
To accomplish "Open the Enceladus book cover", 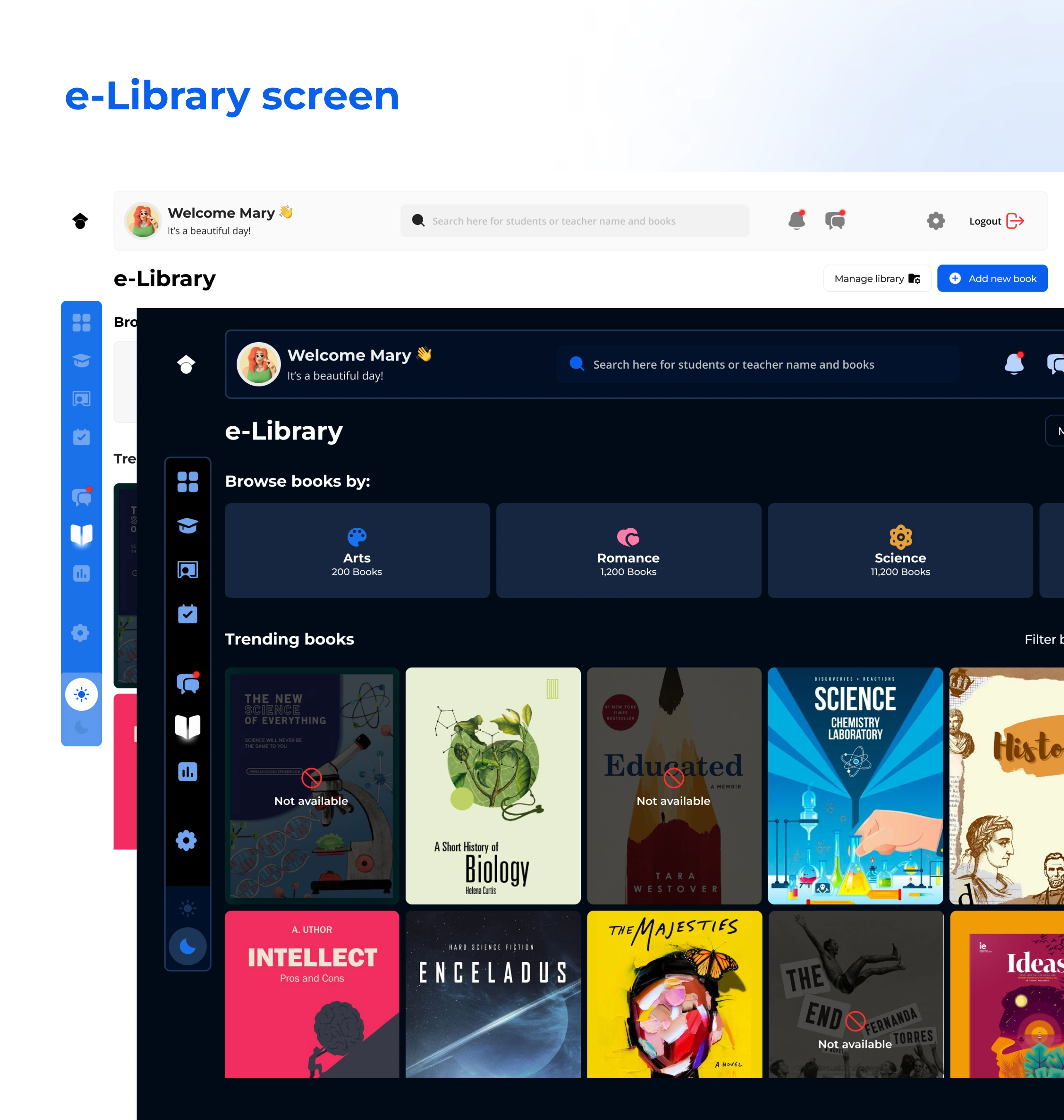I will pyautogui.click(x=493, y=994).
